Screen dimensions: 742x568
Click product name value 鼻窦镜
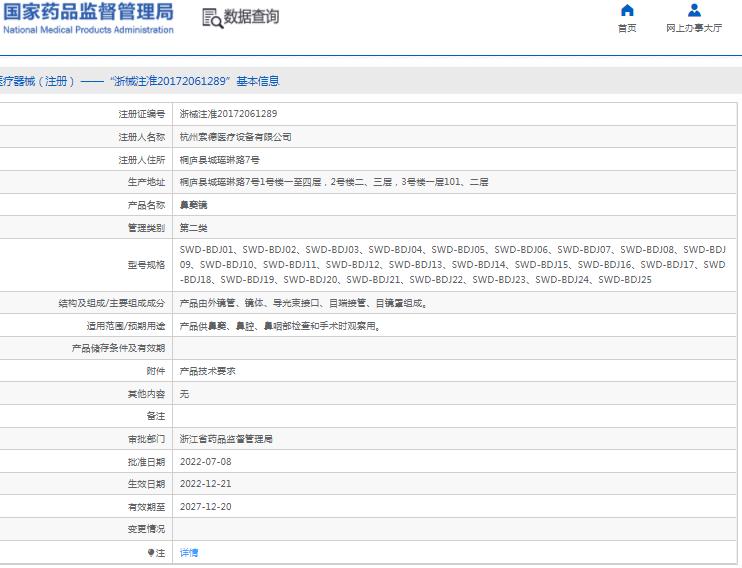[x=194, y=205]
